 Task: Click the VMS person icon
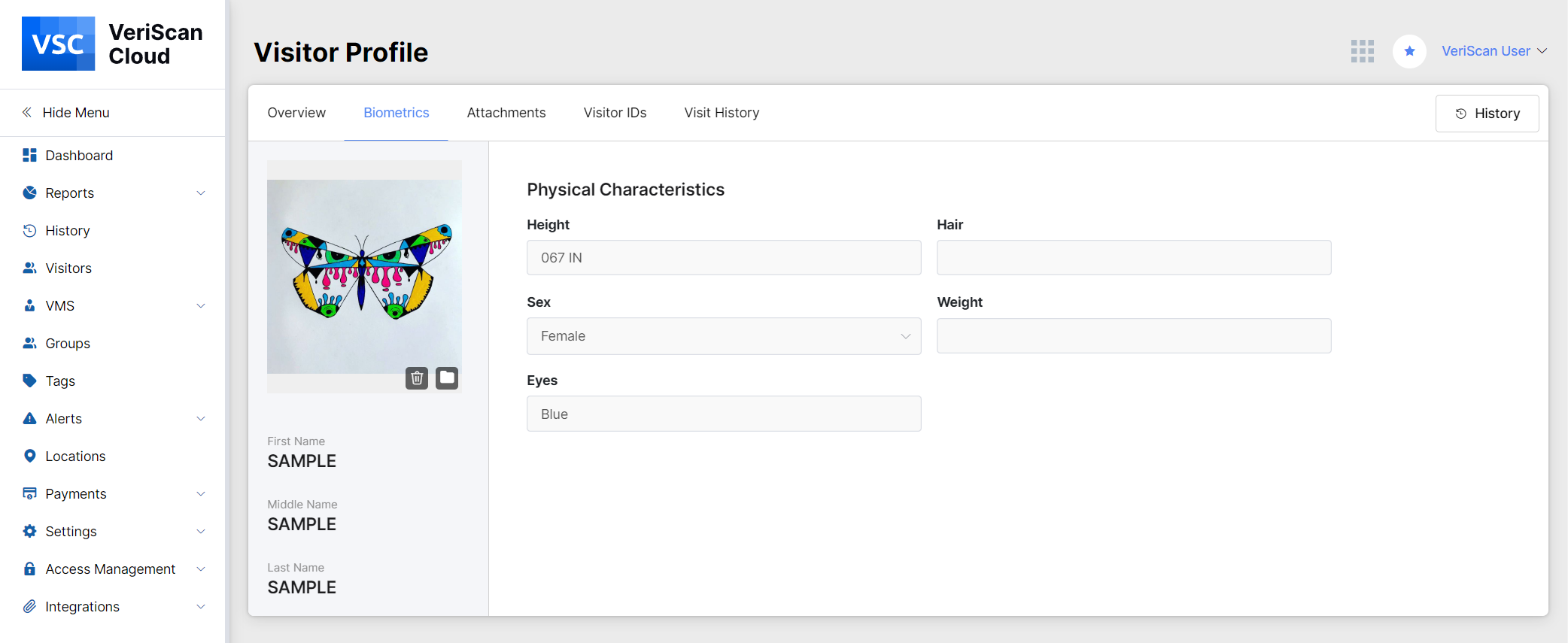pyautogui.click(x=29, y=305)
